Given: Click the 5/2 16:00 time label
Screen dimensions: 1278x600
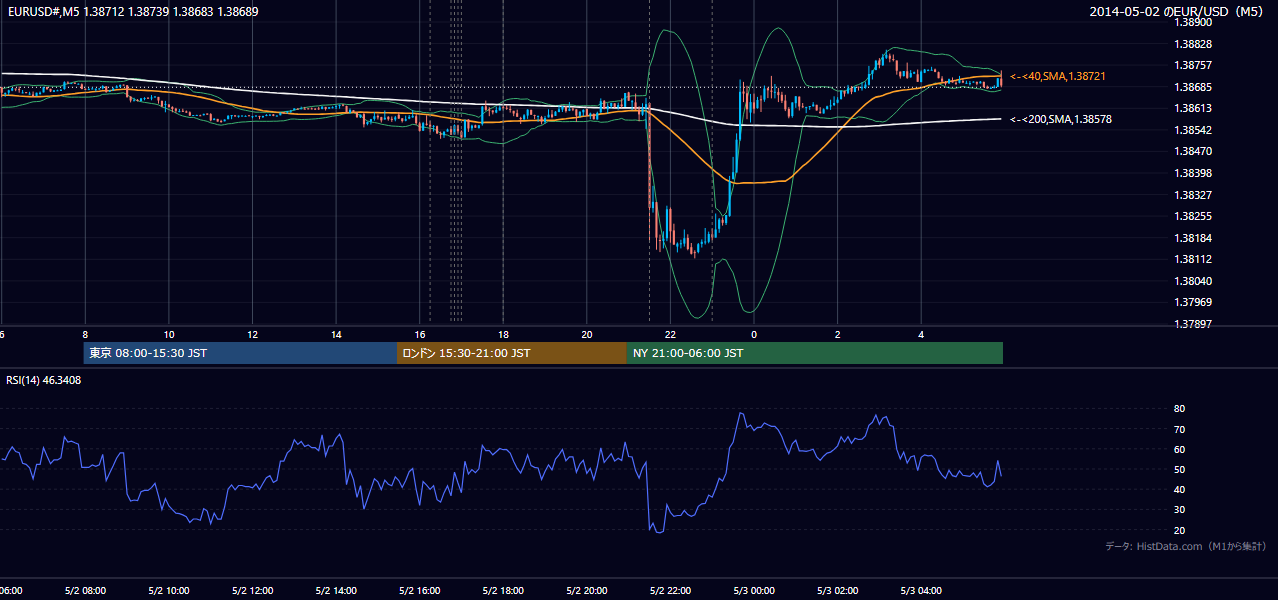Looking at the screenshot, I should (x=420, y=591).
